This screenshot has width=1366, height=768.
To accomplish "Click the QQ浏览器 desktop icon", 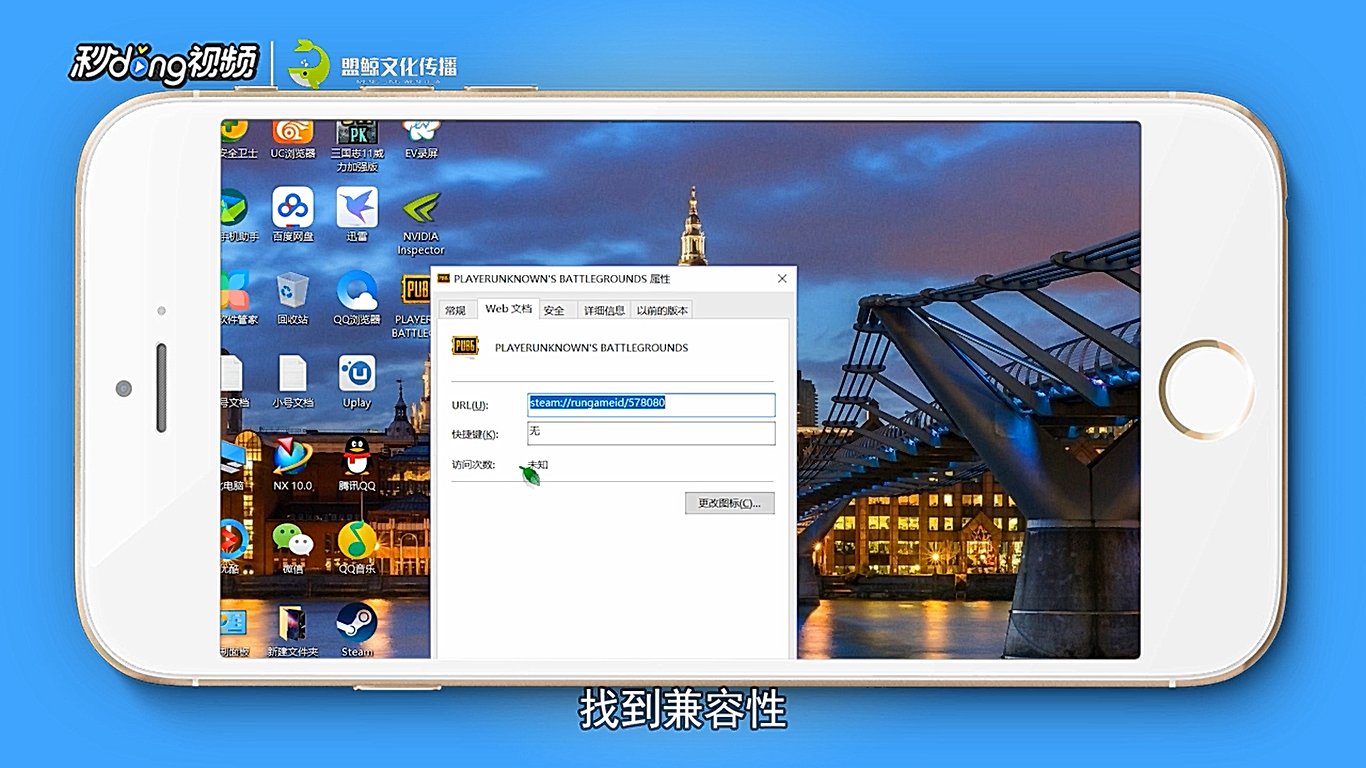I will [357, 298].
